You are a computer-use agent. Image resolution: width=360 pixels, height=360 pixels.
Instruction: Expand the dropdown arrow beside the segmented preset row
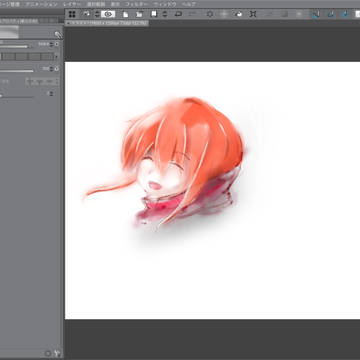coord(56,57)
